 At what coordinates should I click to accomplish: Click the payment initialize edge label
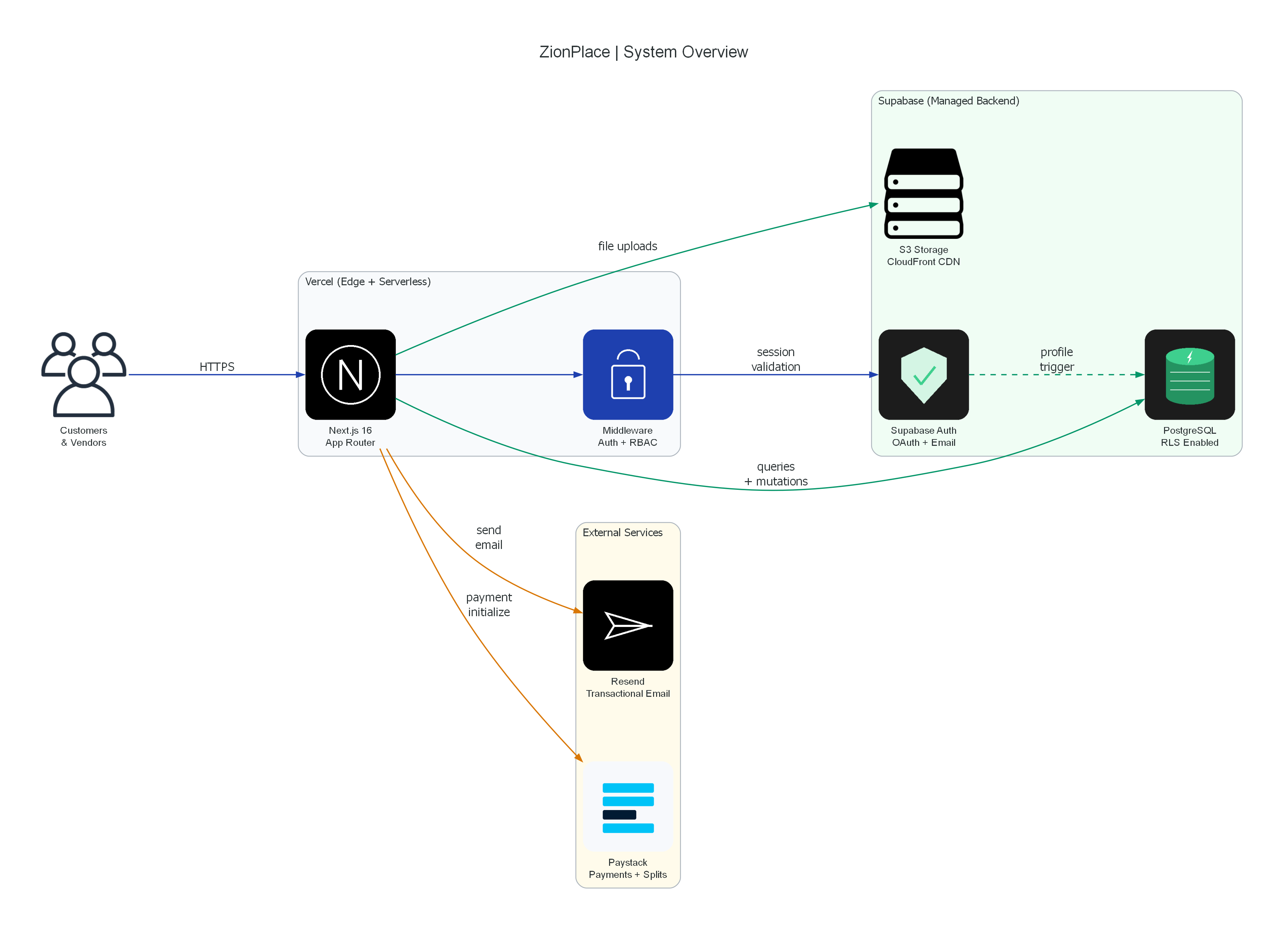(x=489, y=605)
